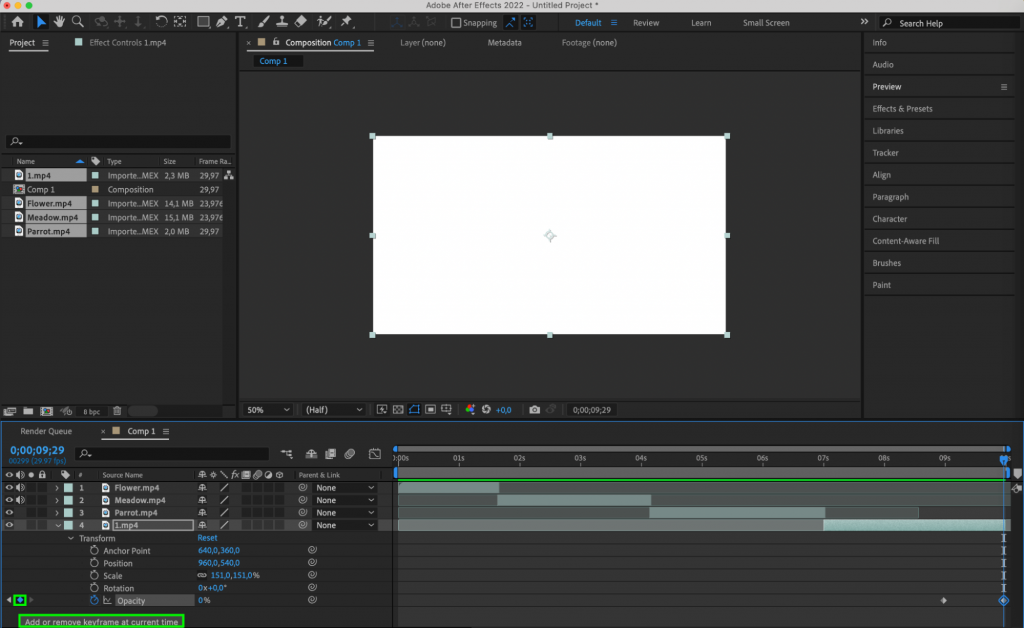
Task: Collapse the Transform properties group
Action: click(x=70, y=538)
